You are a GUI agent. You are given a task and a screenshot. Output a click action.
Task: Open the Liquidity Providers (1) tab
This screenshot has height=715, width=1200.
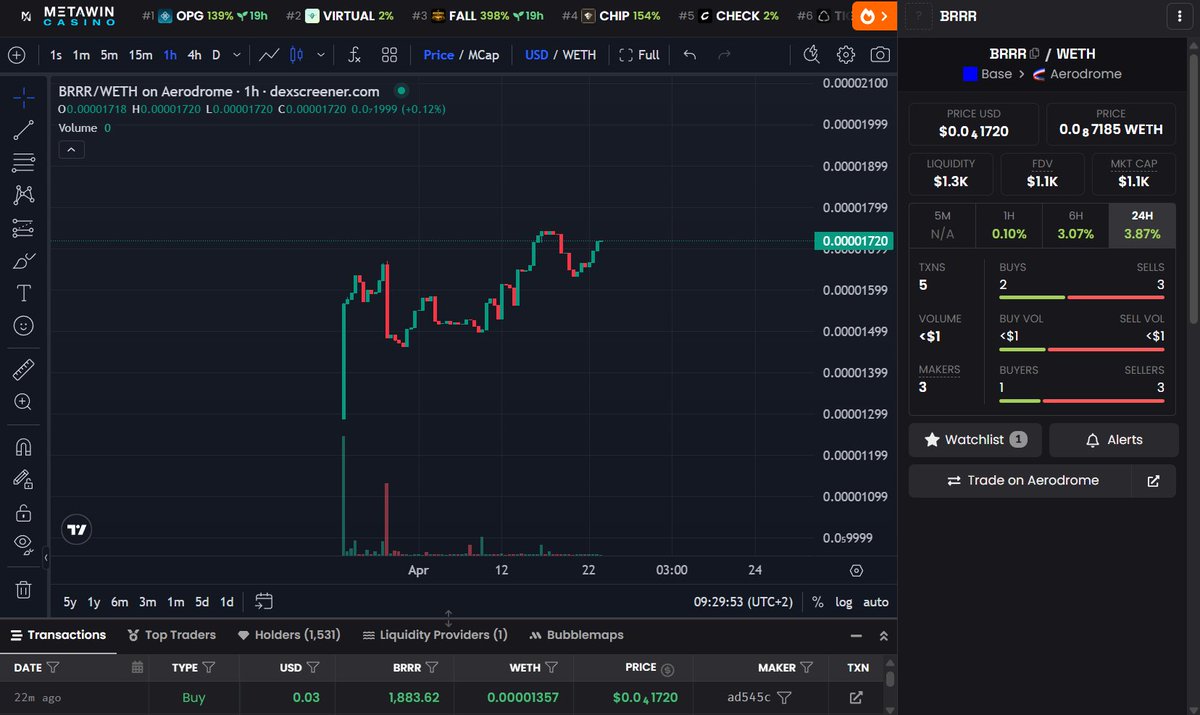(434, 635)
